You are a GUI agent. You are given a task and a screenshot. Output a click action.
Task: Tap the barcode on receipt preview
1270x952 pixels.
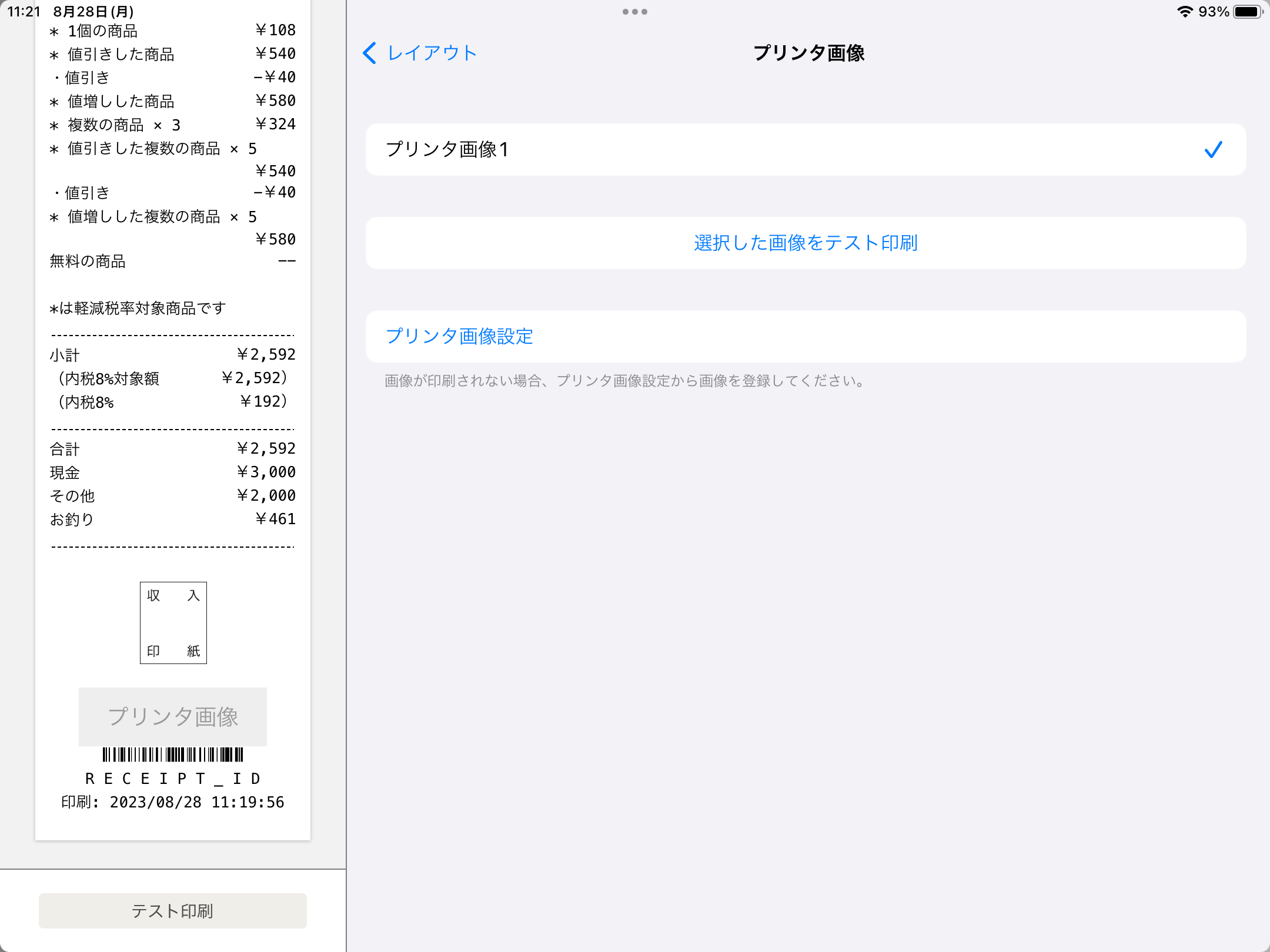[173, 755]
